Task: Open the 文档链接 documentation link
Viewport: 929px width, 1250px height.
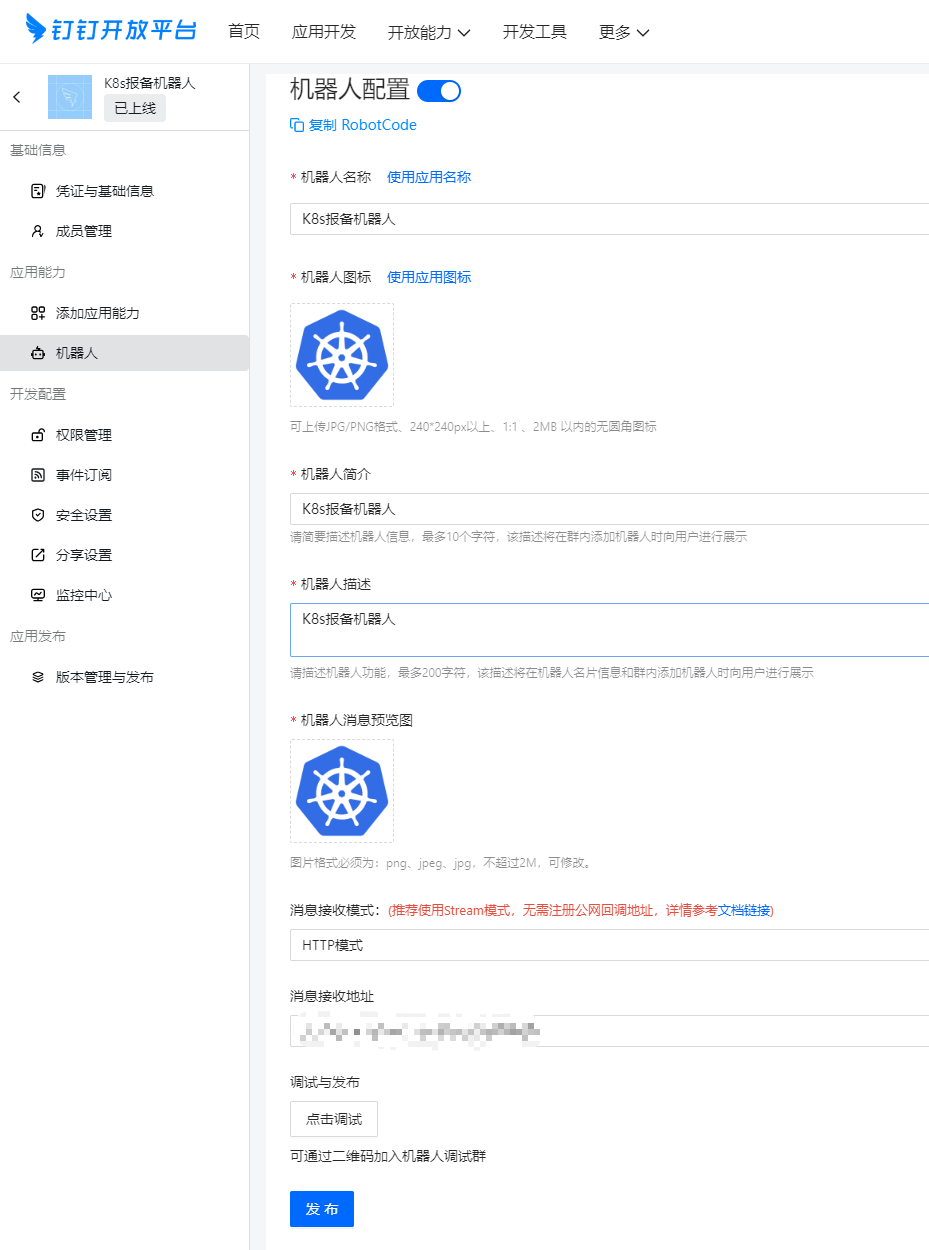Action: click(744, 910)
